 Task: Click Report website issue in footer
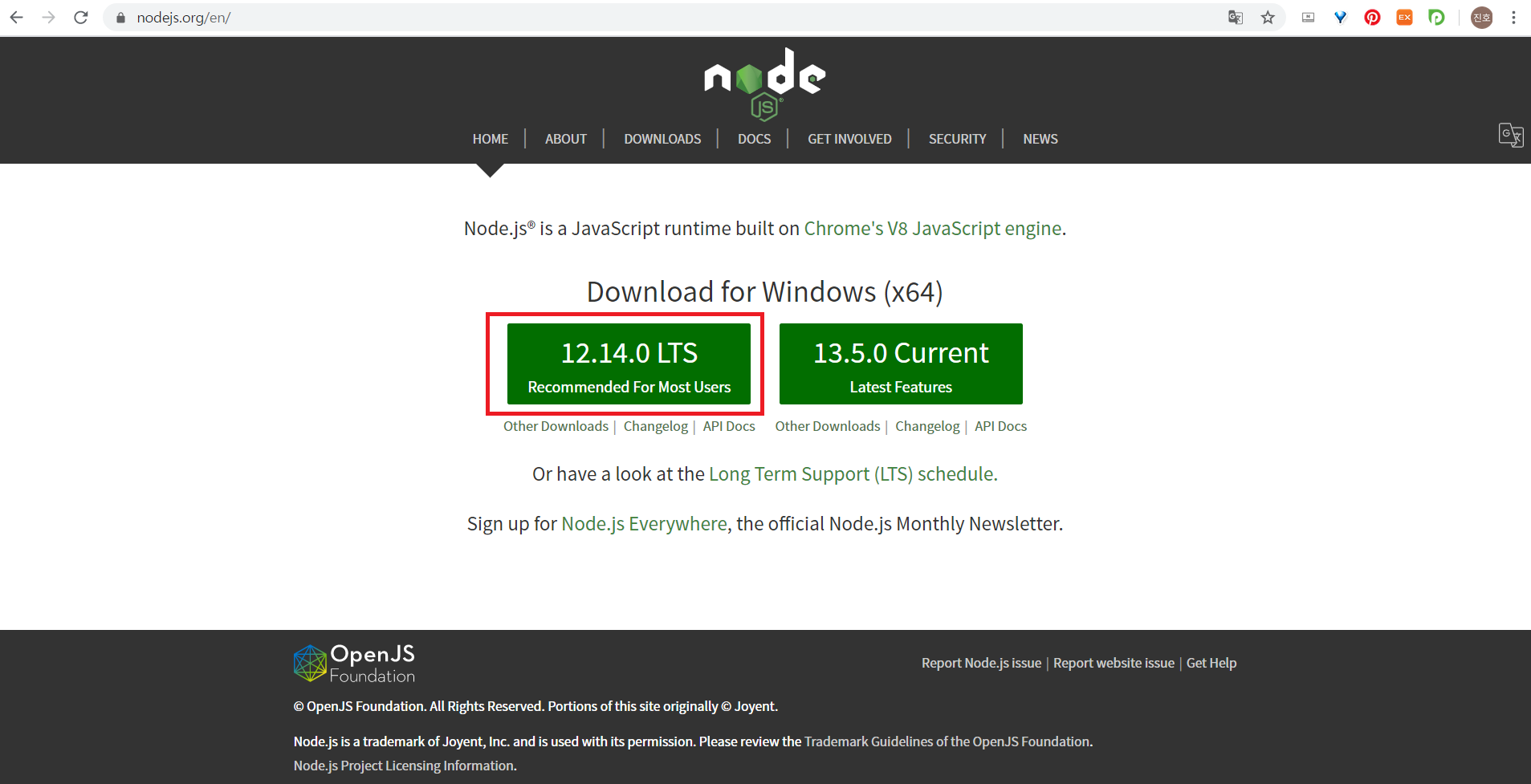[1114, 663]
